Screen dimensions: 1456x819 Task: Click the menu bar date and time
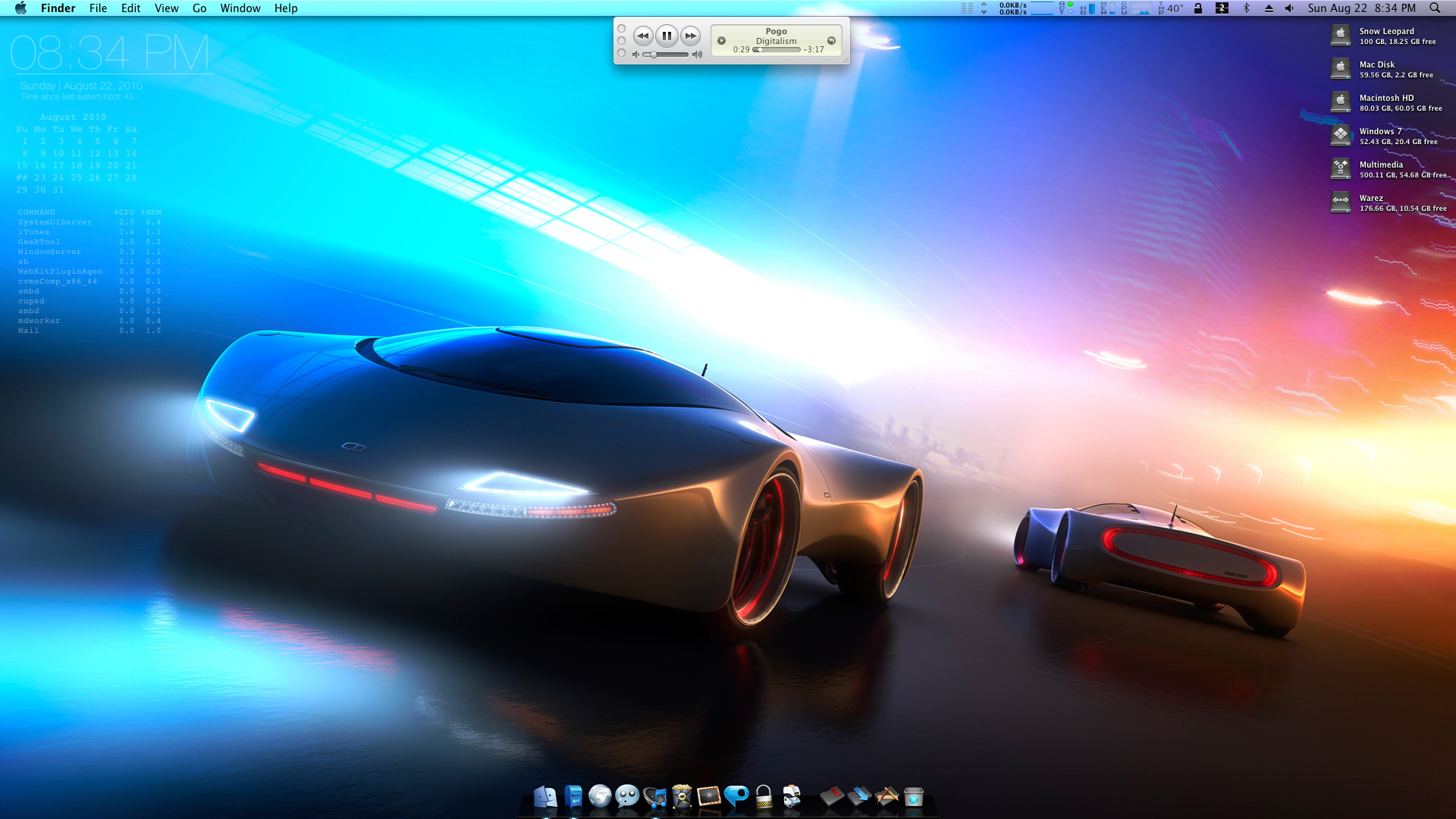pyautogui.click(x=1361, y=8)
